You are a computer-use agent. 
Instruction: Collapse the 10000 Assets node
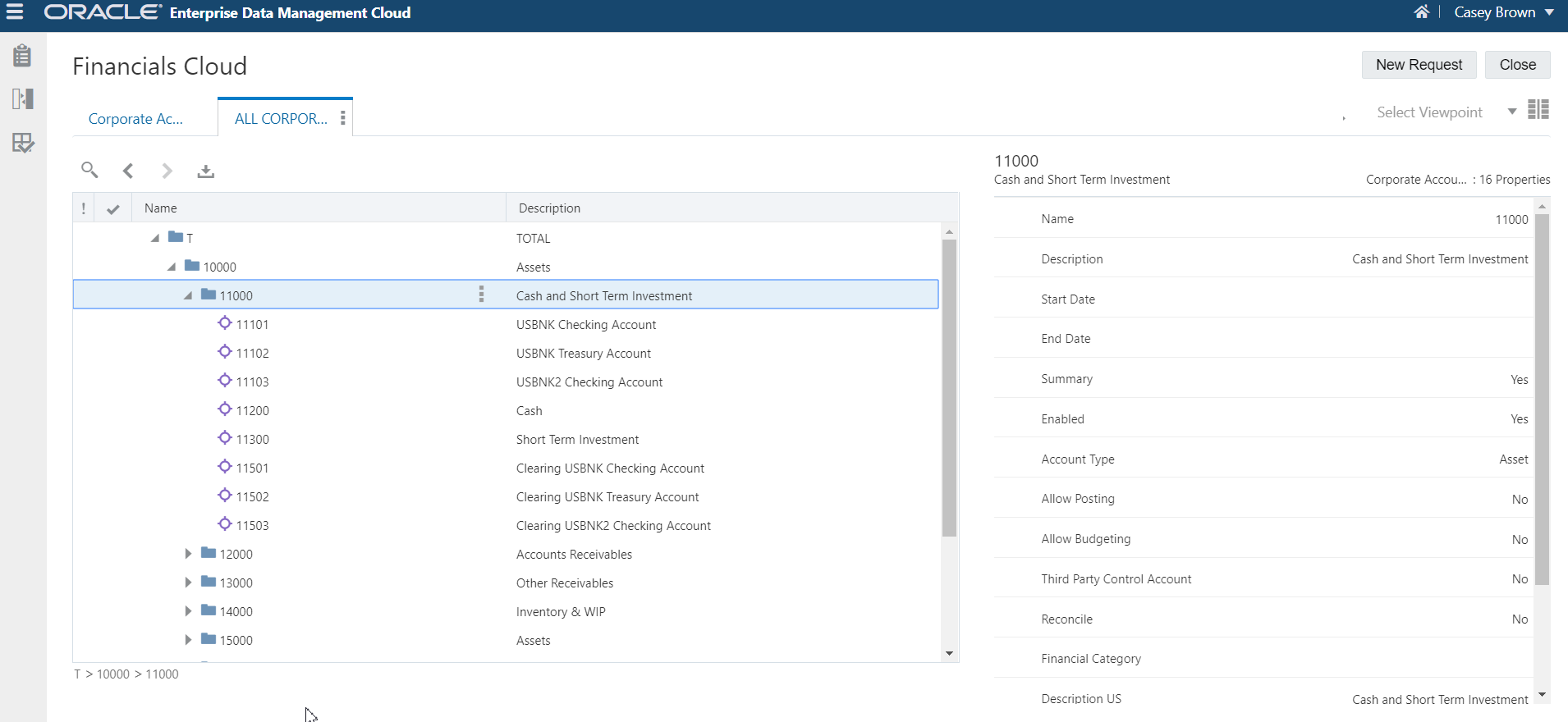(172, 267)
